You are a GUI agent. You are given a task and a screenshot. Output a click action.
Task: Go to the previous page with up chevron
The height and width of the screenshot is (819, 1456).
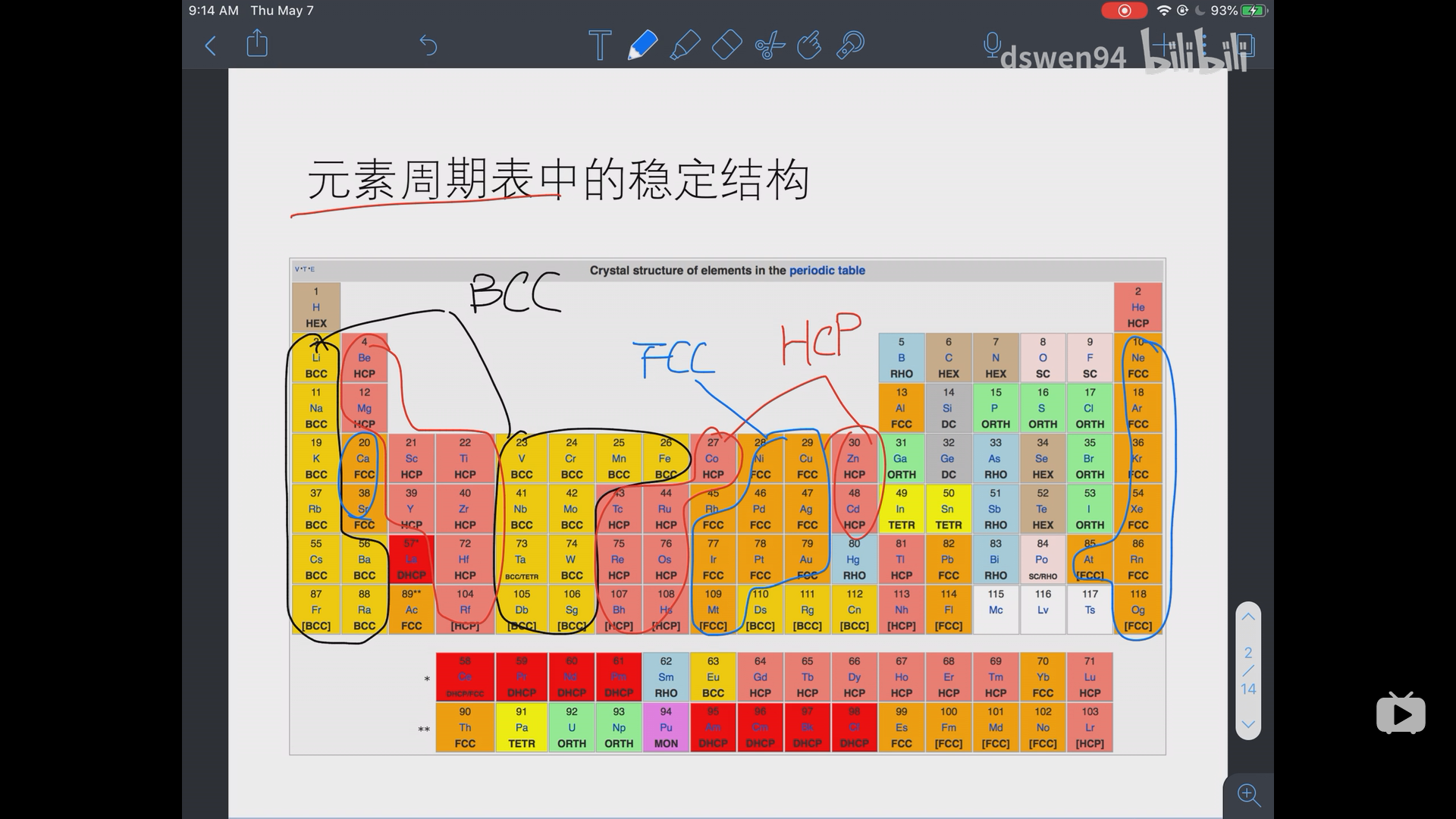point(1248,617)
